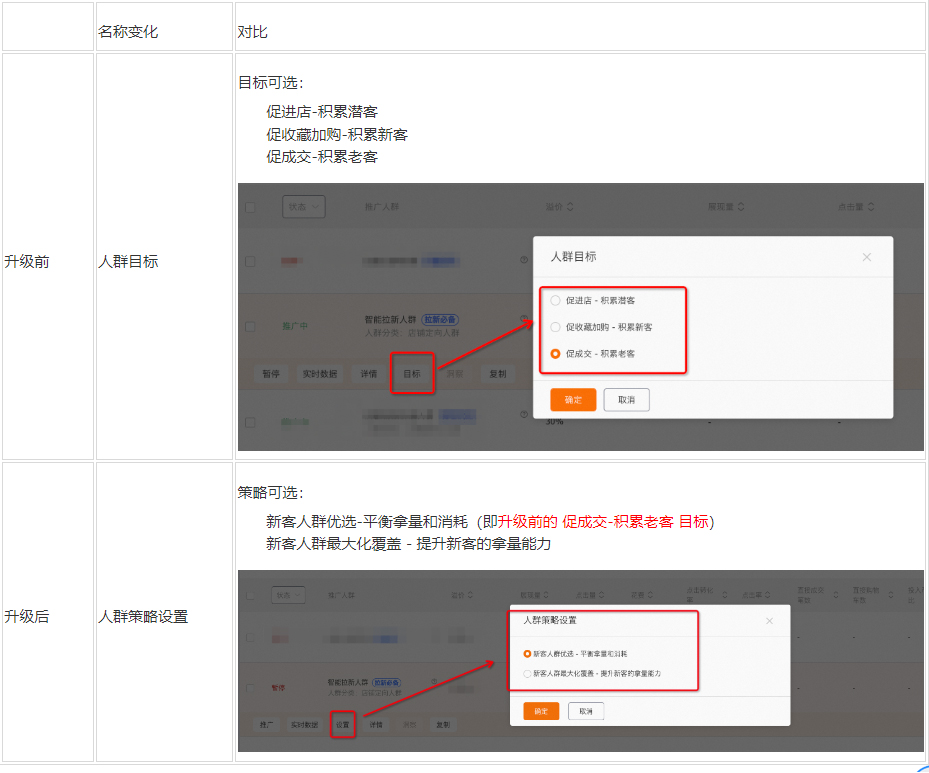Select the 促收藏加购 - 积累新客 radio option
The image size is (929, 773).
tap(556, 327)
